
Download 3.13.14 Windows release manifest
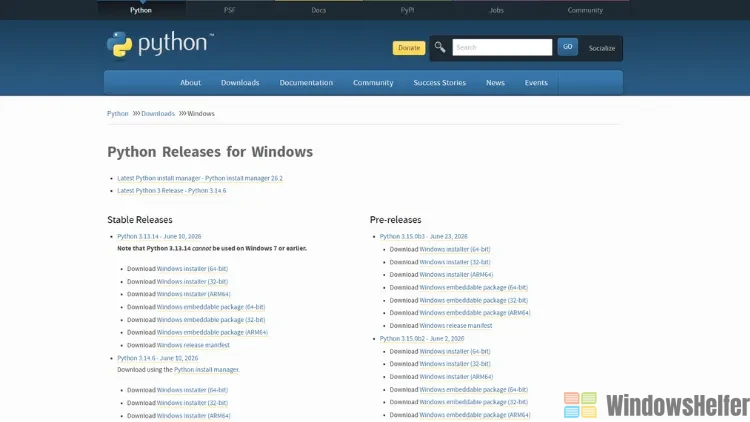193,345
